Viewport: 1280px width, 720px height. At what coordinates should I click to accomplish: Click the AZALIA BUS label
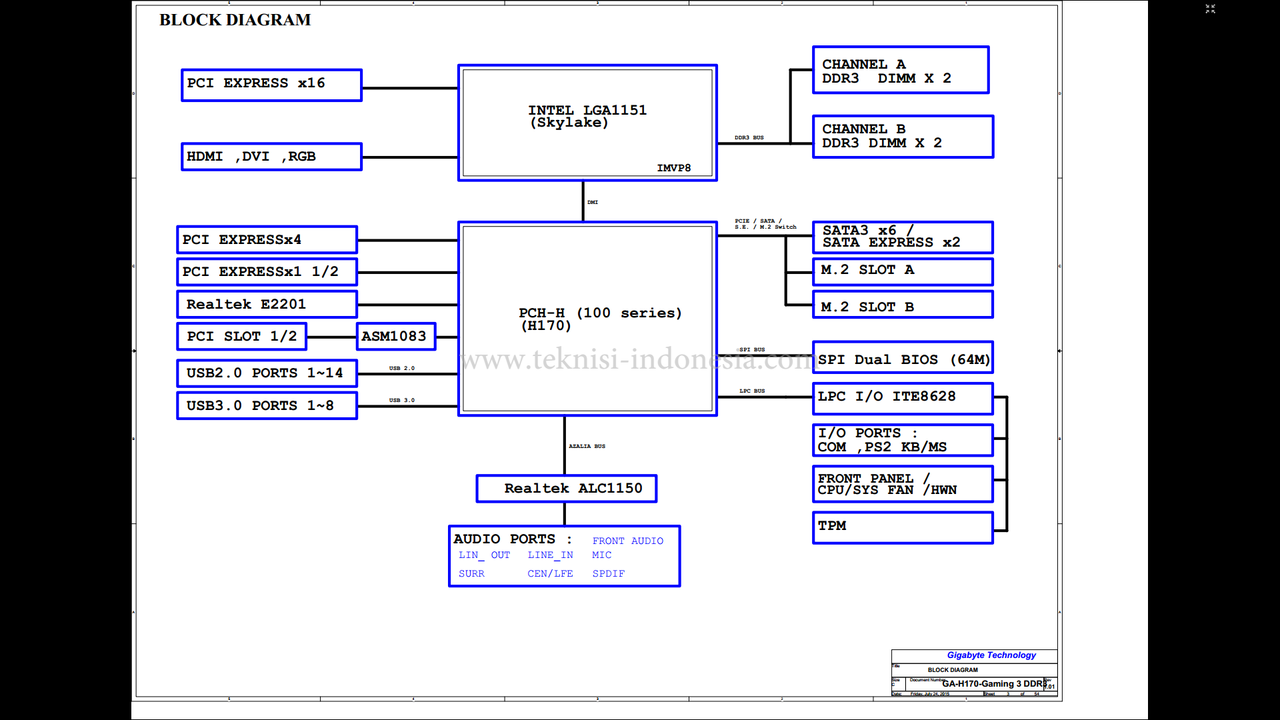(587, 446)
